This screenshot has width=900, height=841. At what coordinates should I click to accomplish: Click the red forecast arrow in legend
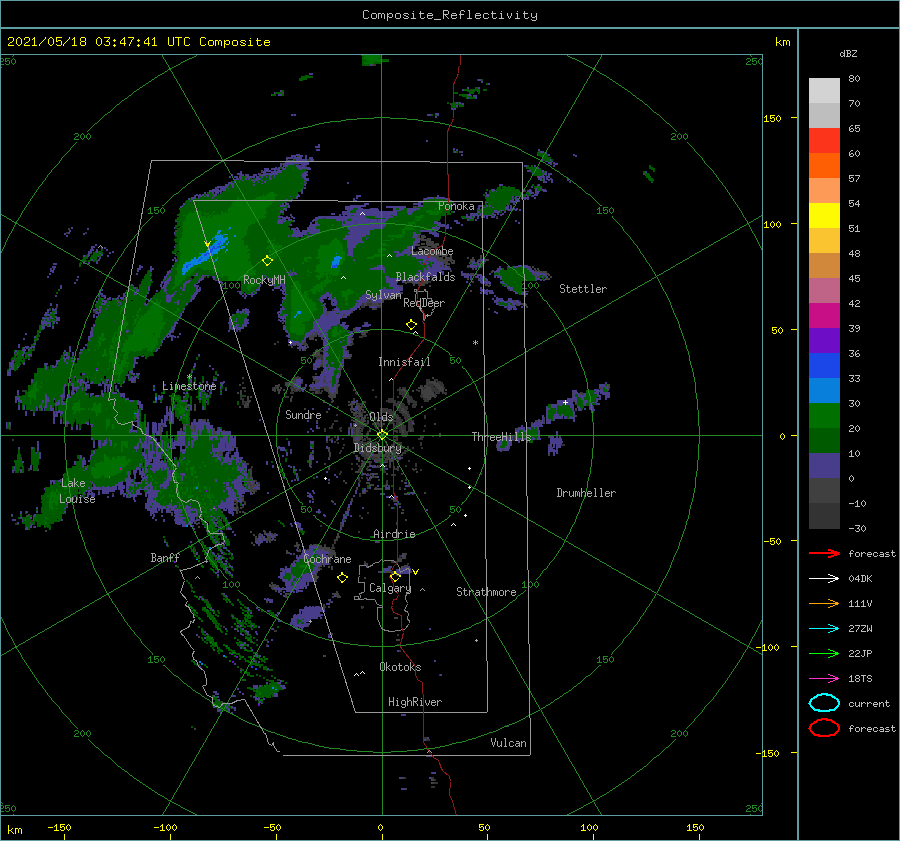point(824,553)
